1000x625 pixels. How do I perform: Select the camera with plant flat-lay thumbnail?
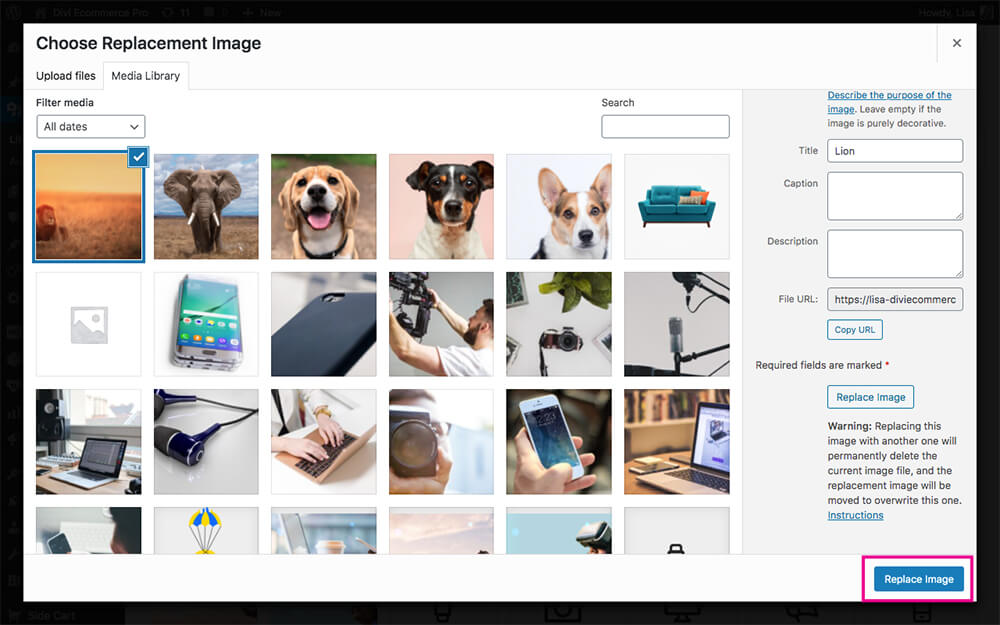coord(559,324)
